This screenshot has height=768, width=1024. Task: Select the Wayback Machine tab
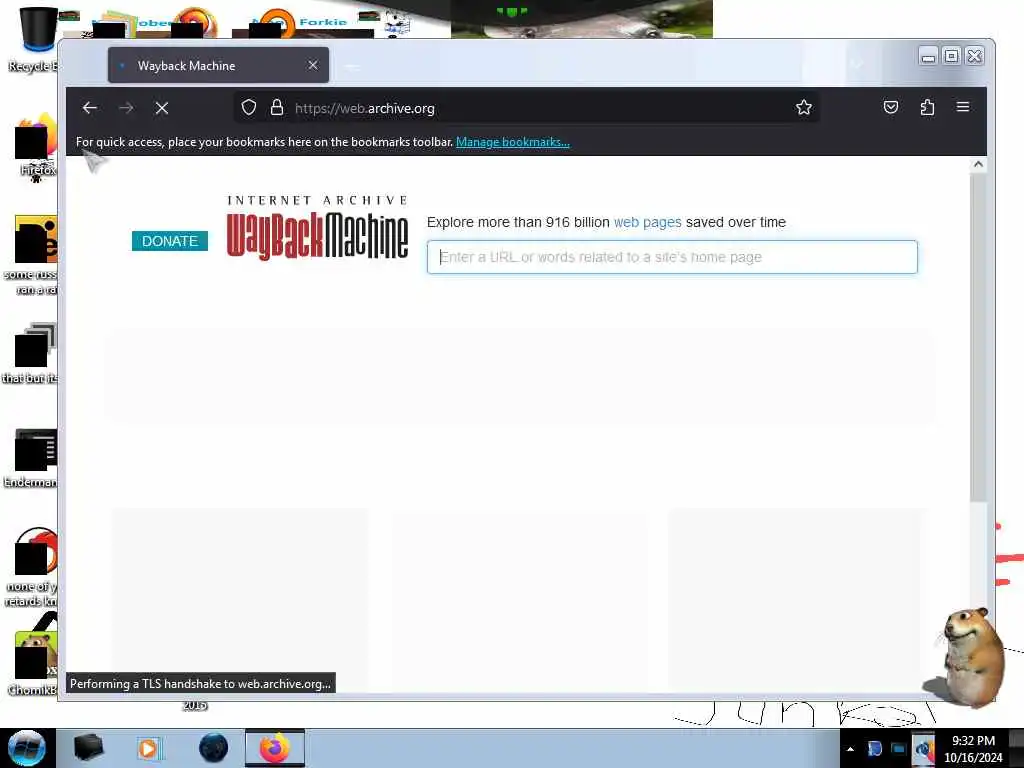[x=218, y=65]
